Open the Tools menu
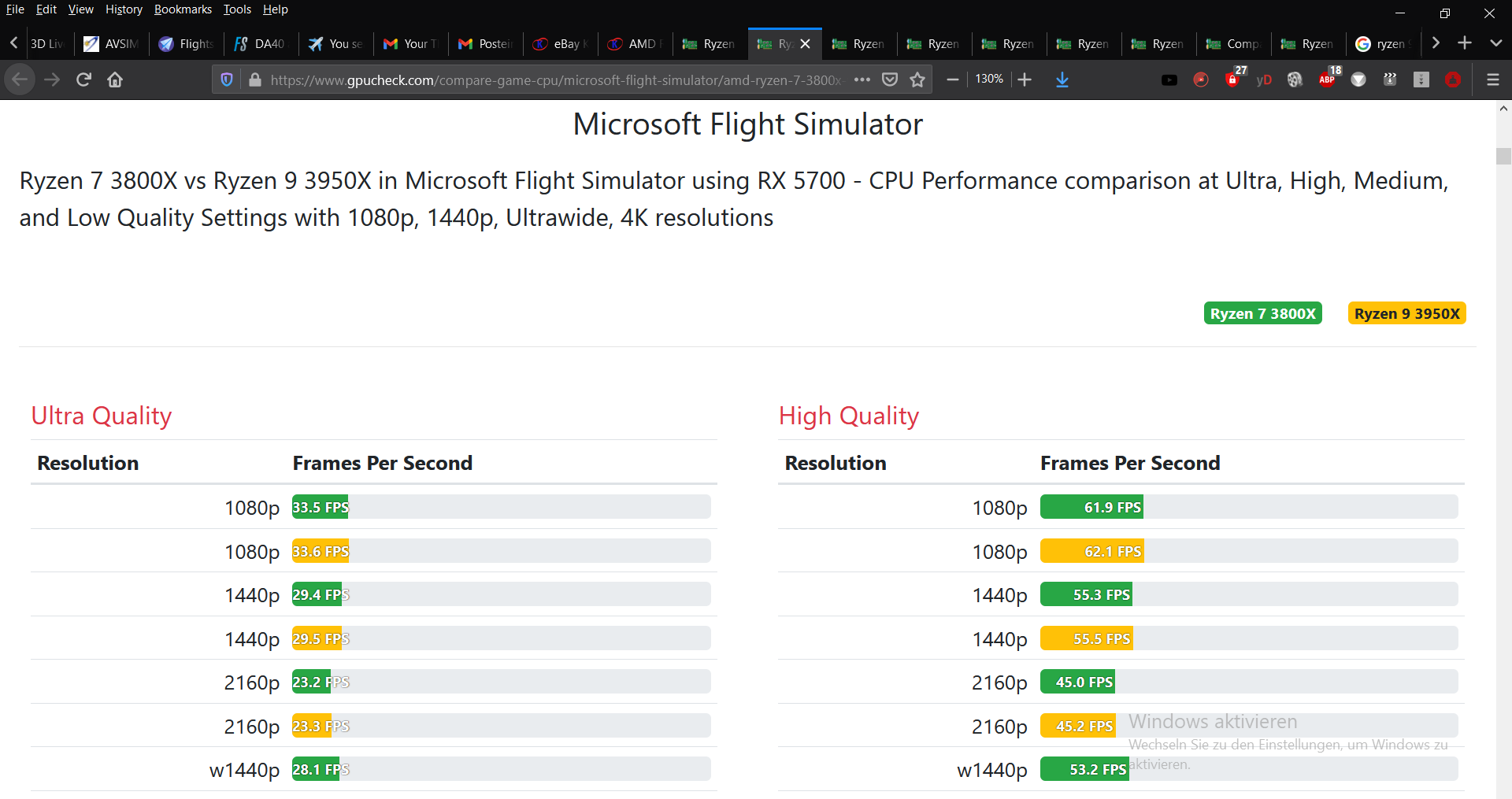1512x799 pixels. click(237, 9)
